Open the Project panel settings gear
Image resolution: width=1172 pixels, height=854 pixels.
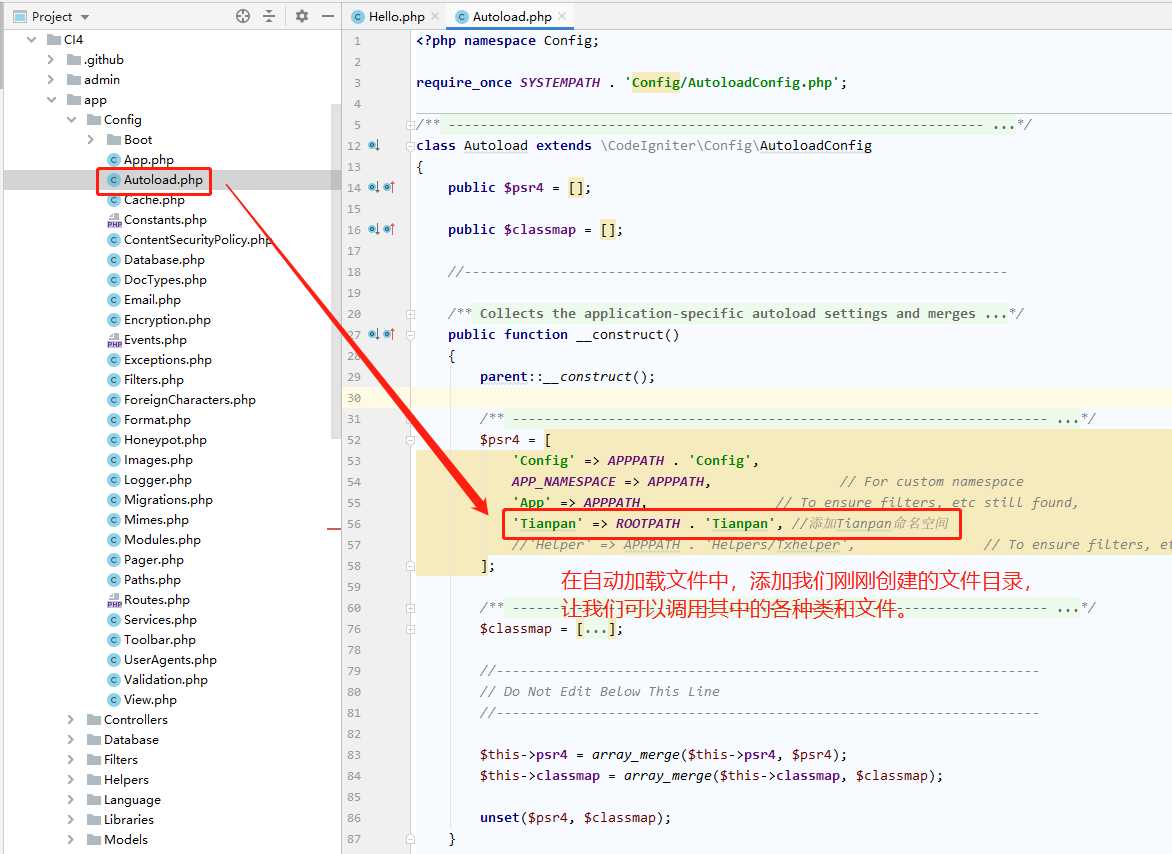[302, 16]
